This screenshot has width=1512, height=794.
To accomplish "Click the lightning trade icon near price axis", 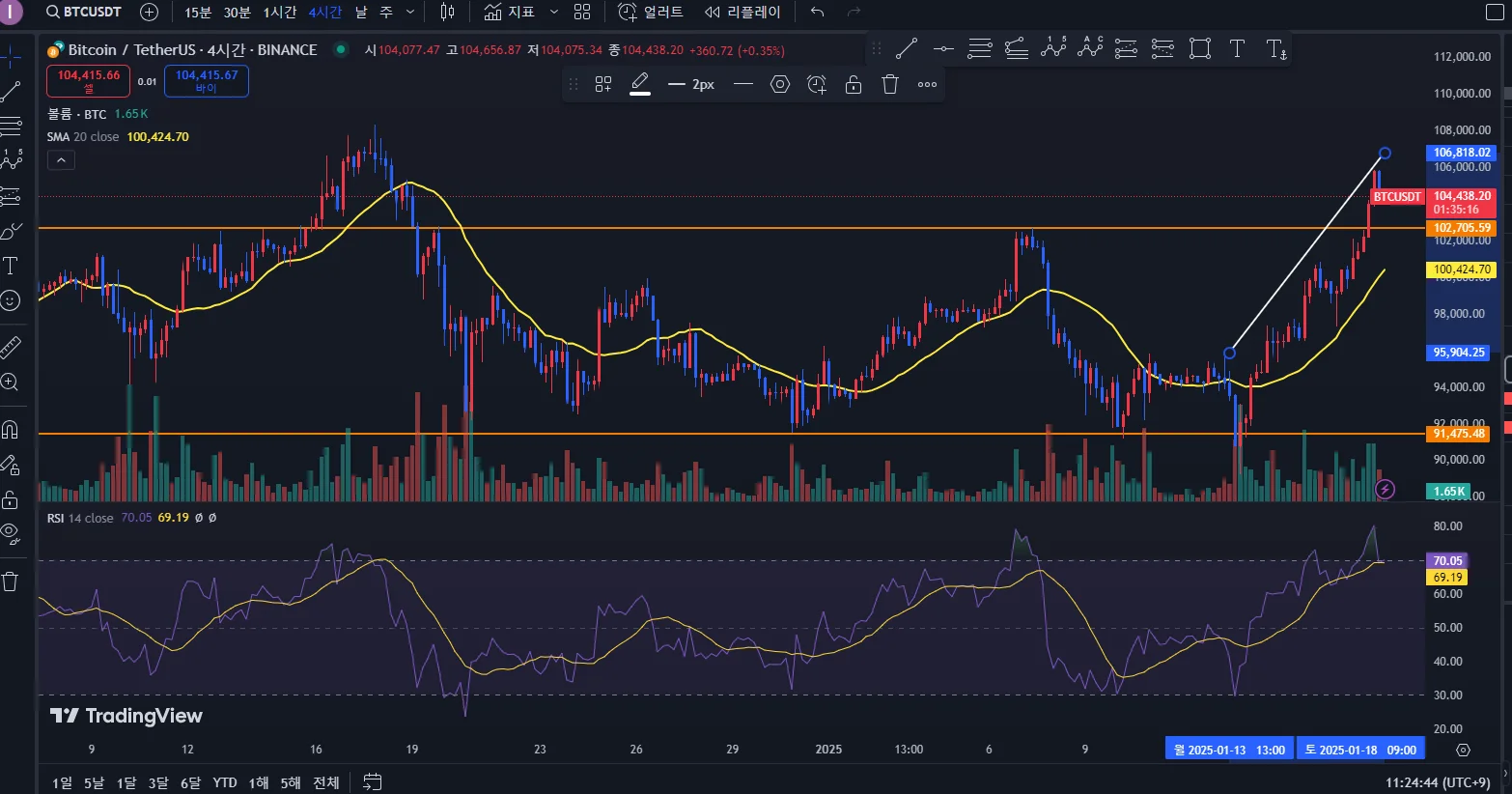I will (1385, 489).
